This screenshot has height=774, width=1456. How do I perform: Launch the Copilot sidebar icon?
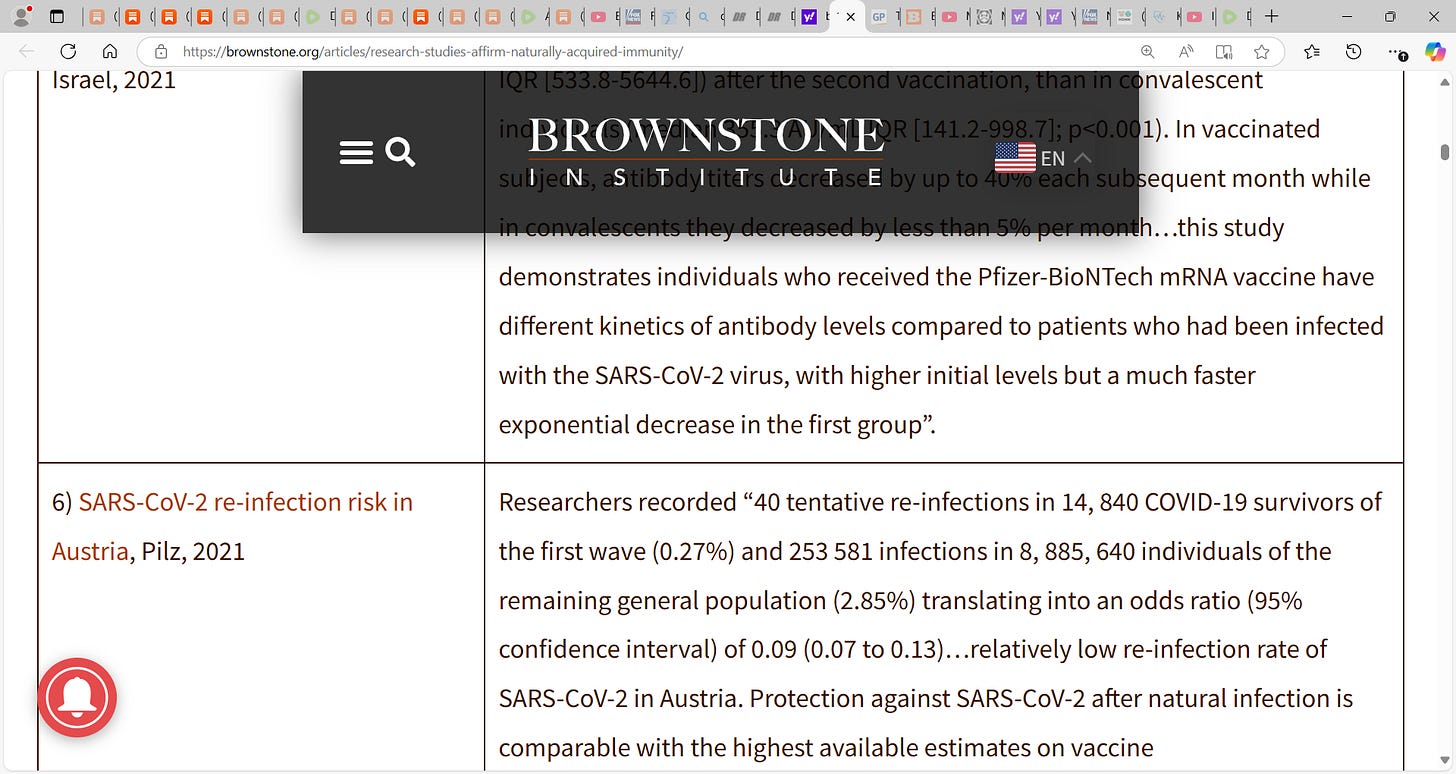pos(1435,52)
